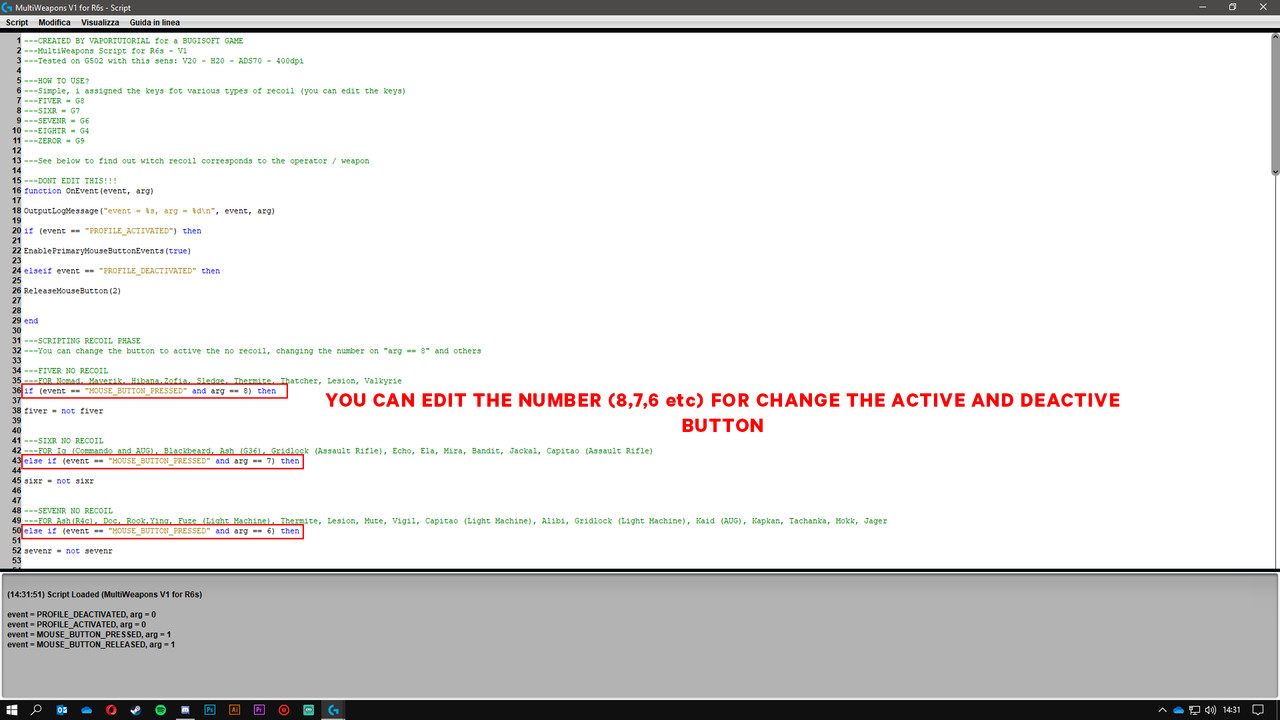The width and height of the screenshot is (1280, 720).
Task: Open Outlook from the taskbar
Action: pyautogui.click(x=62, y=710)
